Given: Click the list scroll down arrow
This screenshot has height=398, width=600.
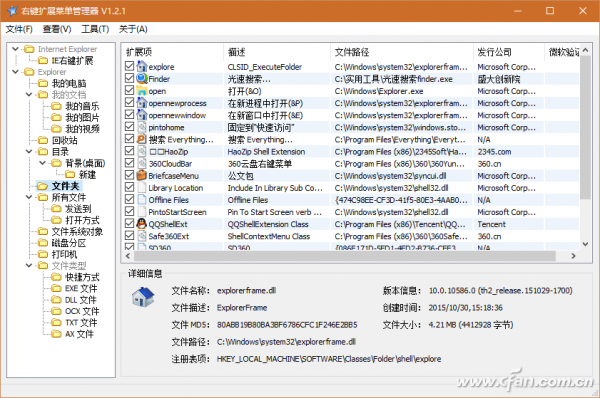Looking at the screenshot, I should pyautogui.click(x=585, y=244).
